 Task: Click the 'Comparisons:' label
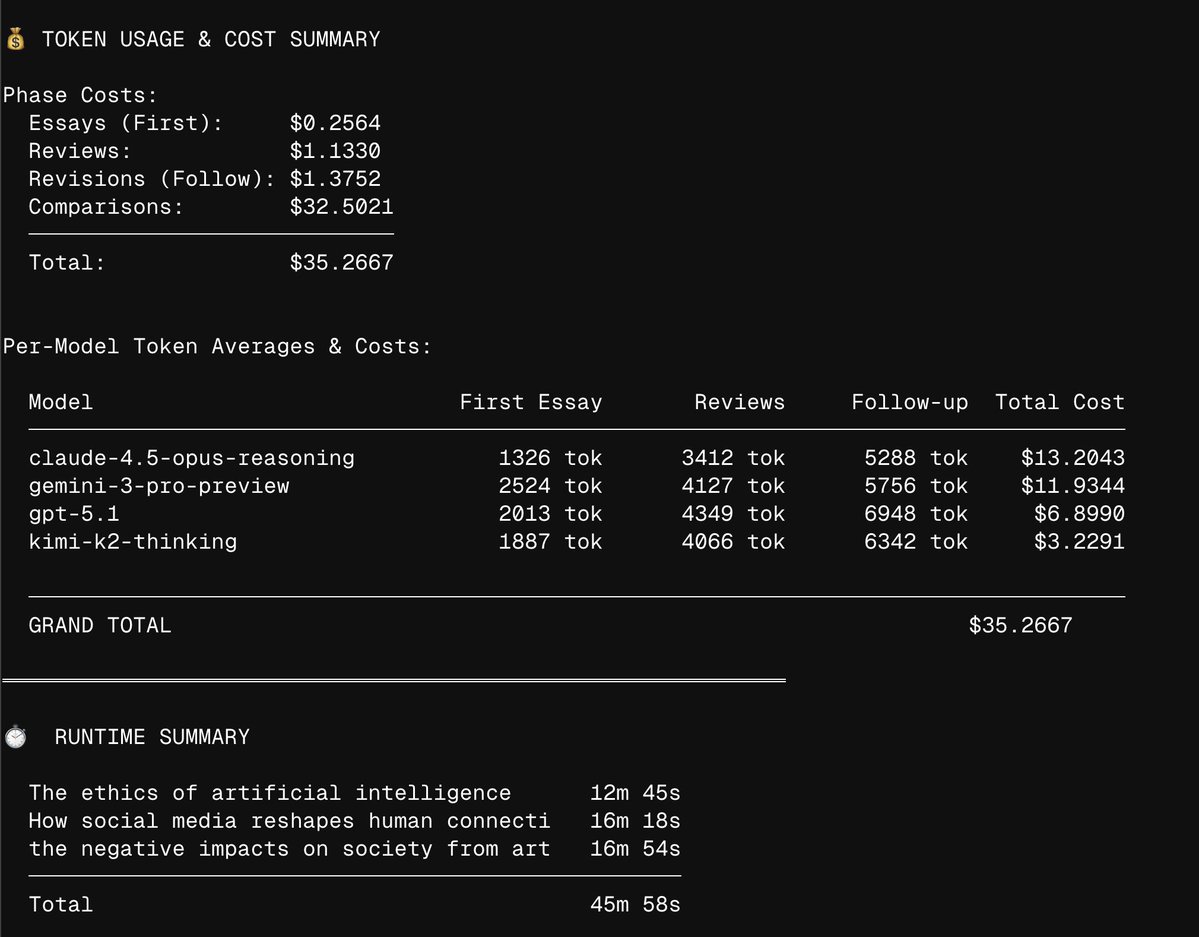click(x=106, y=207)
